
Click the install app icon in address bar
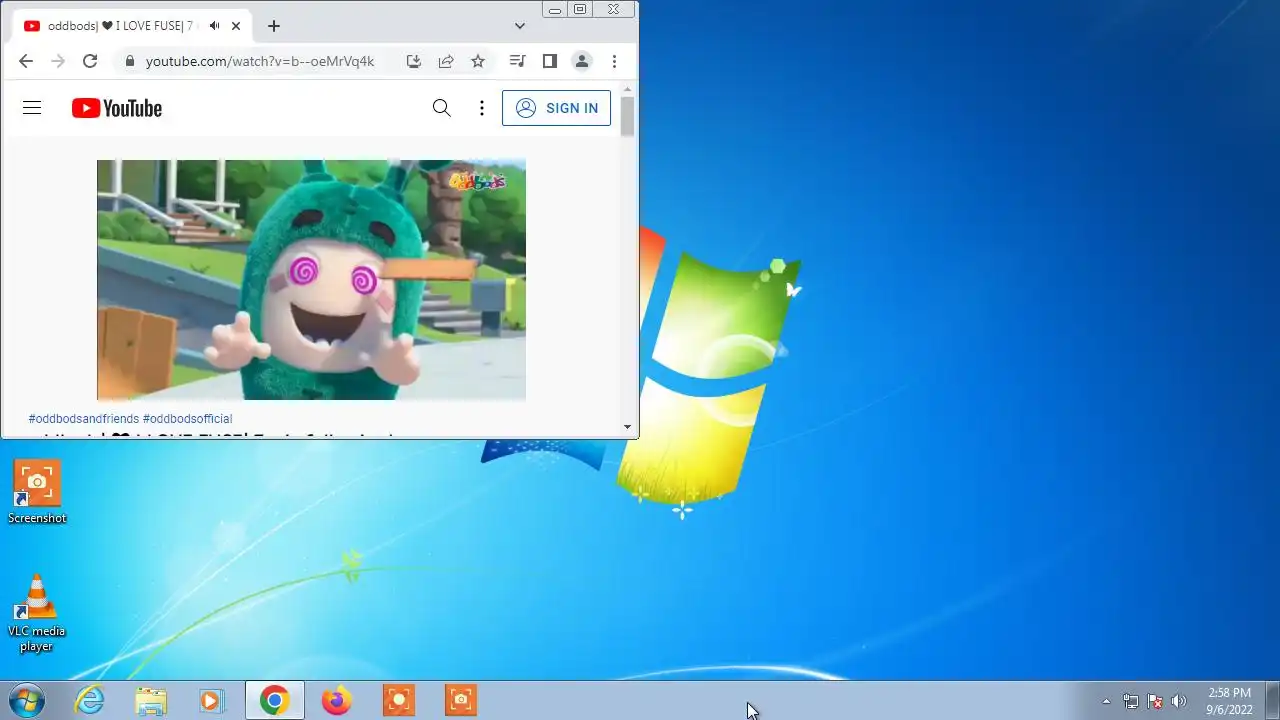tap(413, 61)
